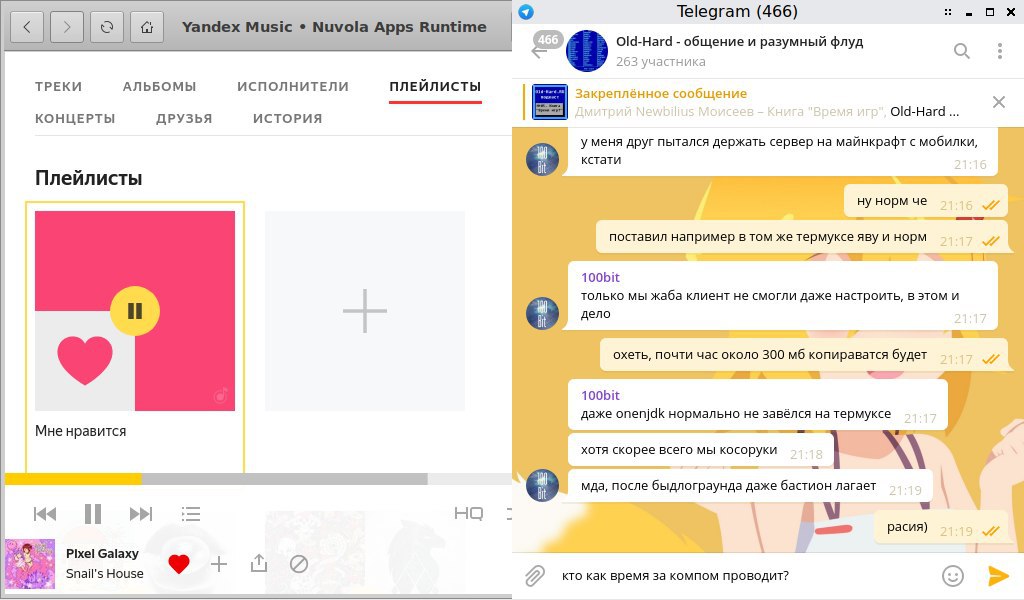Skip to next track
This screenshot has height=600, width=1024.
[140, 514]
